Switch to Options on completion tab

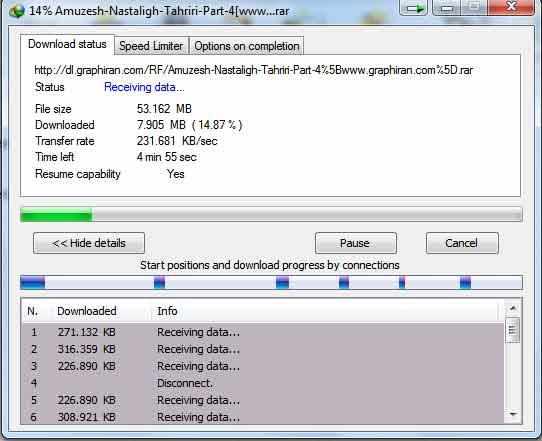point(247,46)
